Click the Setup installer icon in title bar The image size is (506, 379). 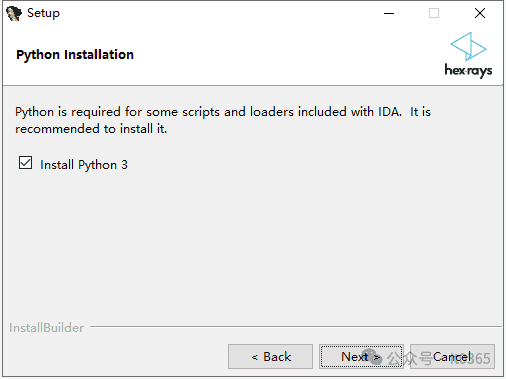pyautogui.click(x=14, y=13)
